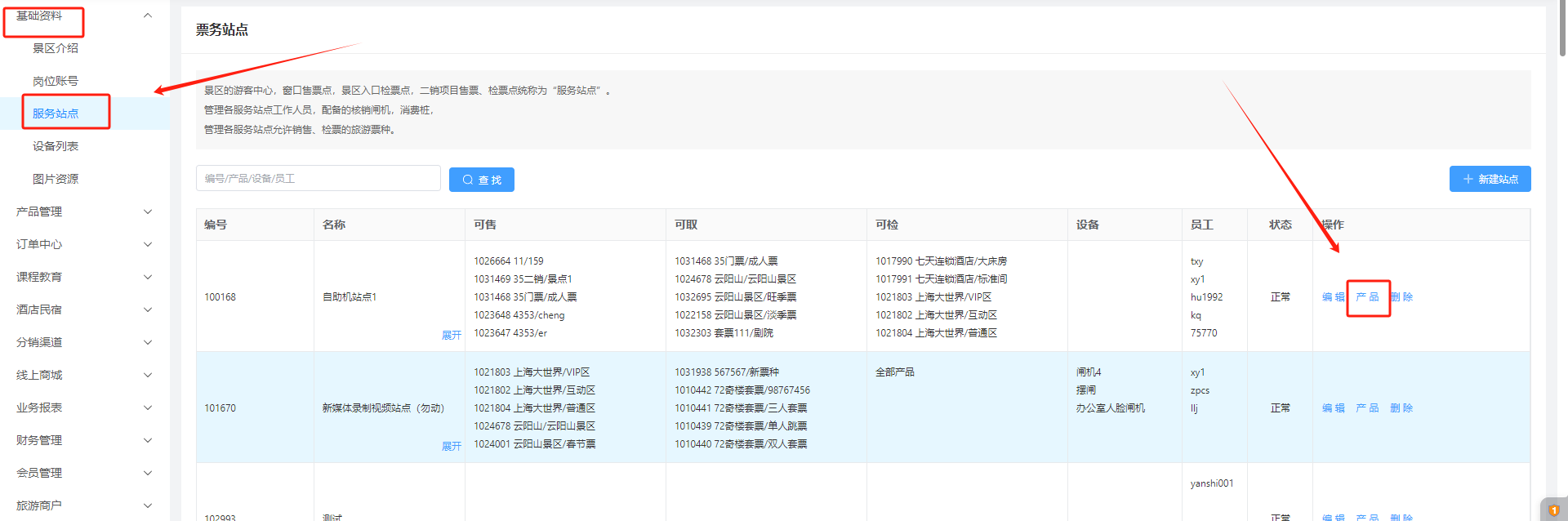Expand the 订单中心 menu
The image size is (1568, 521).
pyautogui.click(x=82, y=244)
